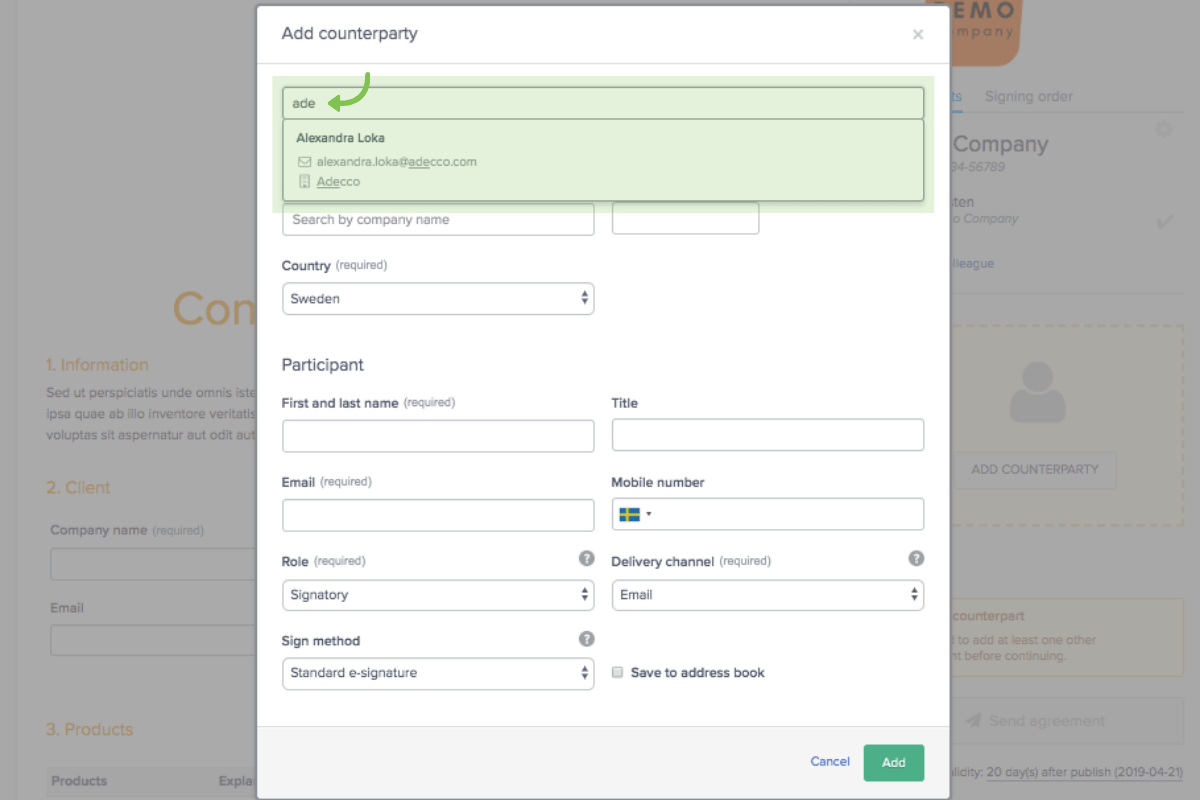Open the Country dropdown showing Sweden
The height and width of the screenshot is (800, 1200).
tap(438, 299)
